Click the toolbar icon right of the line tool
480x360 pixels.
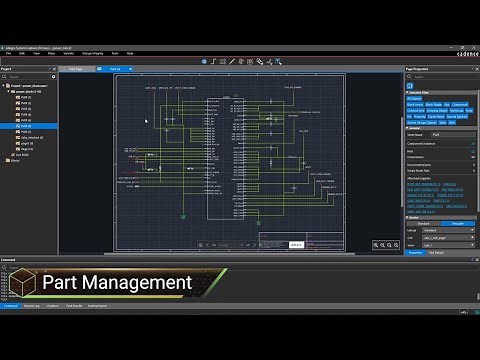pos(241,61)
